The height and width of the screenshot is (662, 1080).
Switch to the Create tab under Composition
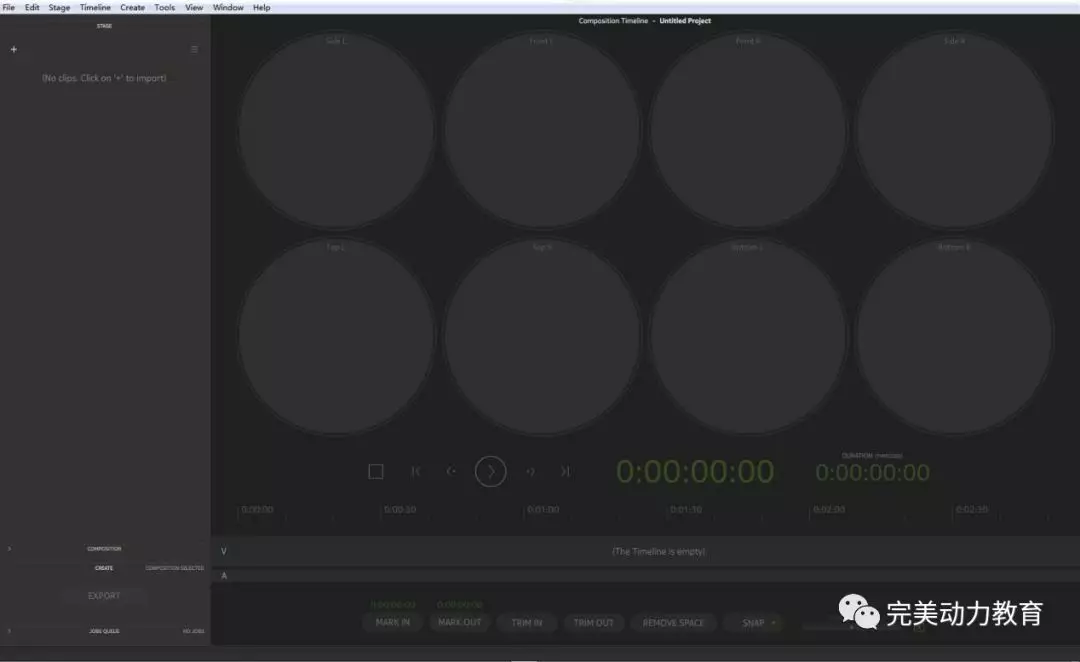(104, 568)
